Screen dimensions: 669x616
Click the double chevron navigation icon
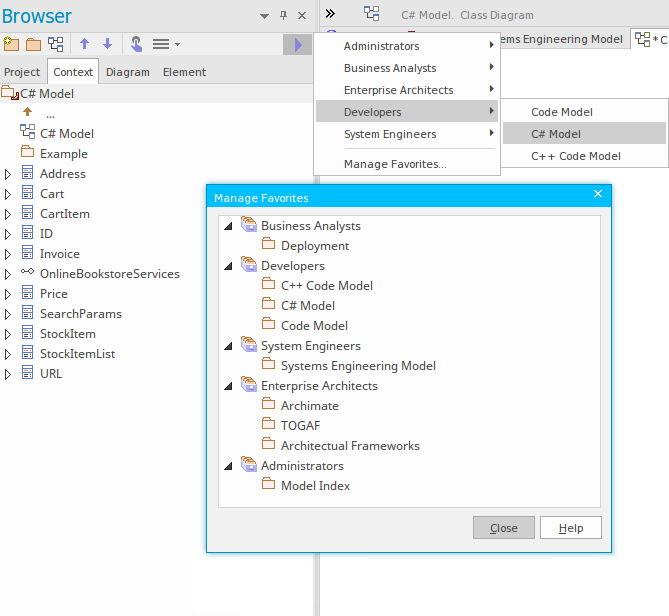(x=331, y=14)
